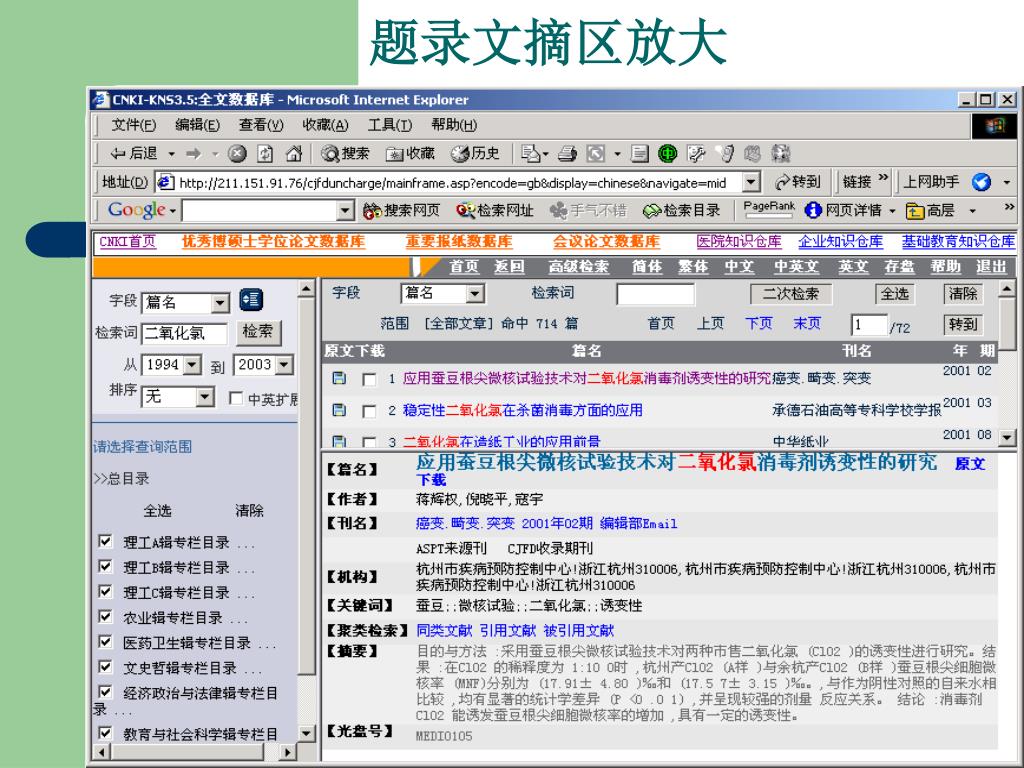Open the Google search box dropdown
Viewport: 1024px width, 768px height.
(x=345, y=210)
